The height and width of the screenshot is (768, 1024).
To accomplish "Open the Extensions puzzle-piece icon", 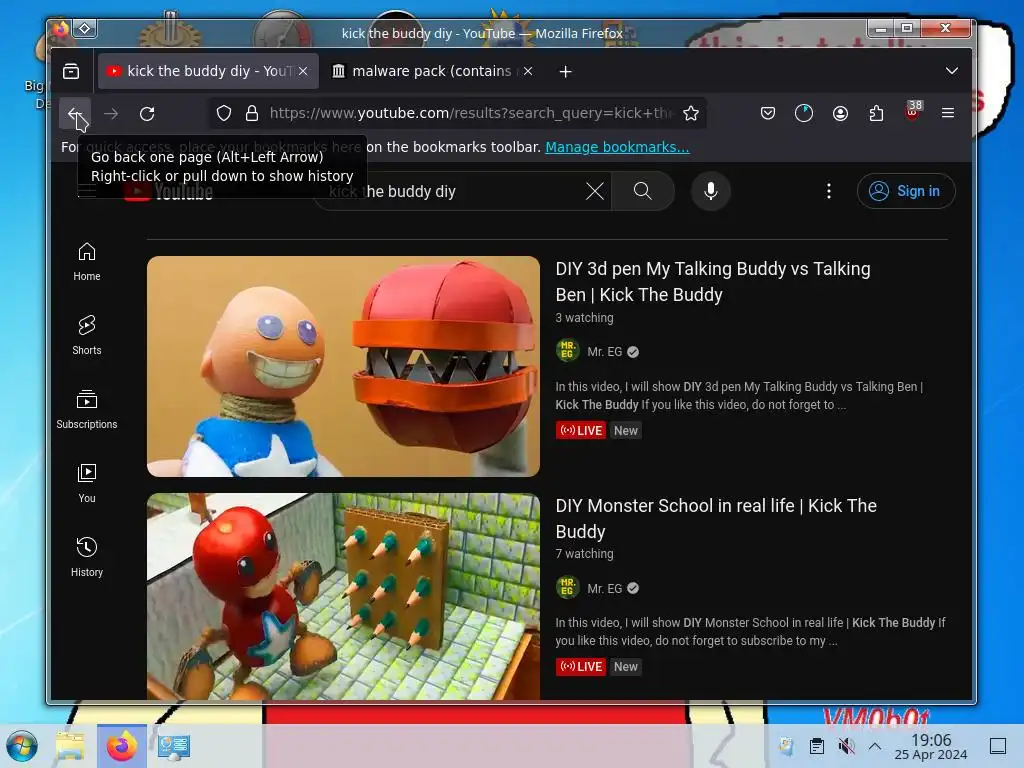I will pos(876,114).
